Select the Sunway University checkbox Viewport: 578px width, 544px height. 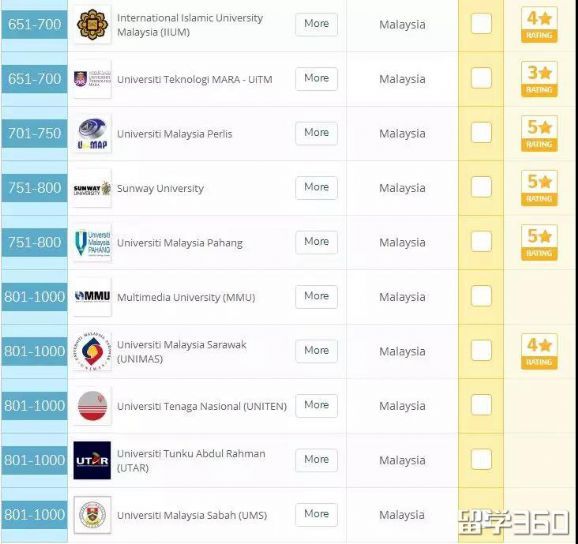click(481, 187)
